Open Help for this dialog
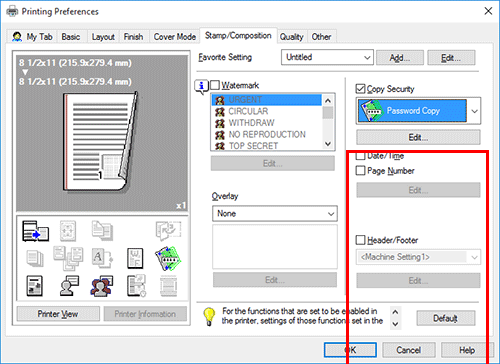500x364 pixels. tap(467, 350)
